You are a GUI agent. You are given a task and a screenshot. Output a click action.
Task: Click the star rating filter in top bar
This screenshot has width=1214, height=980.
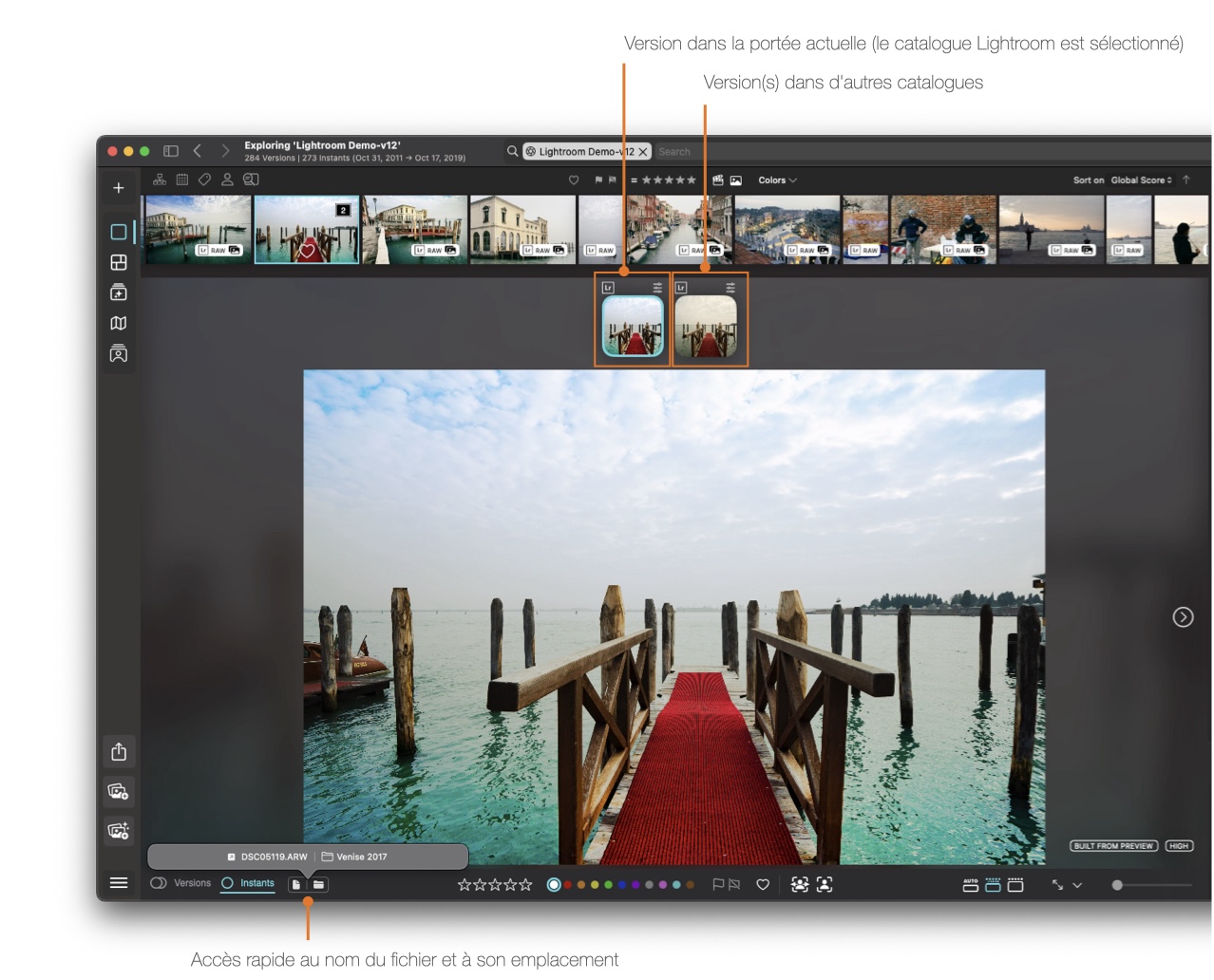tap(669, 180)
